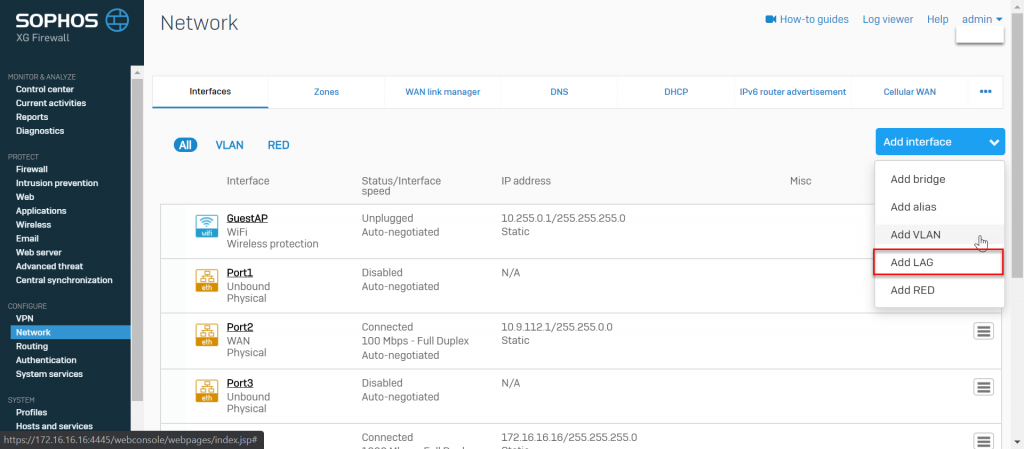
Task: Click the Port3 ethernet icon
Action: coord(207,390)
